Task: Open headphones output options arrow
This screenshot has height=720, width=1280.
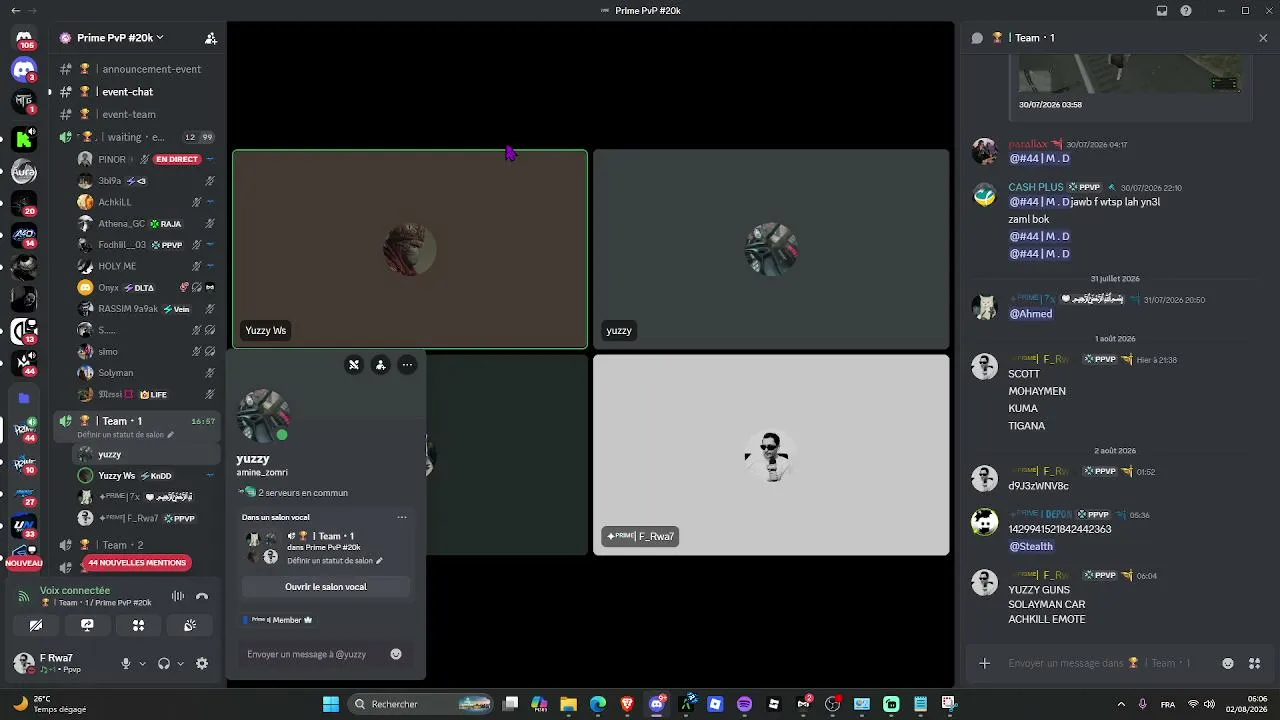Action: [180, 663]
